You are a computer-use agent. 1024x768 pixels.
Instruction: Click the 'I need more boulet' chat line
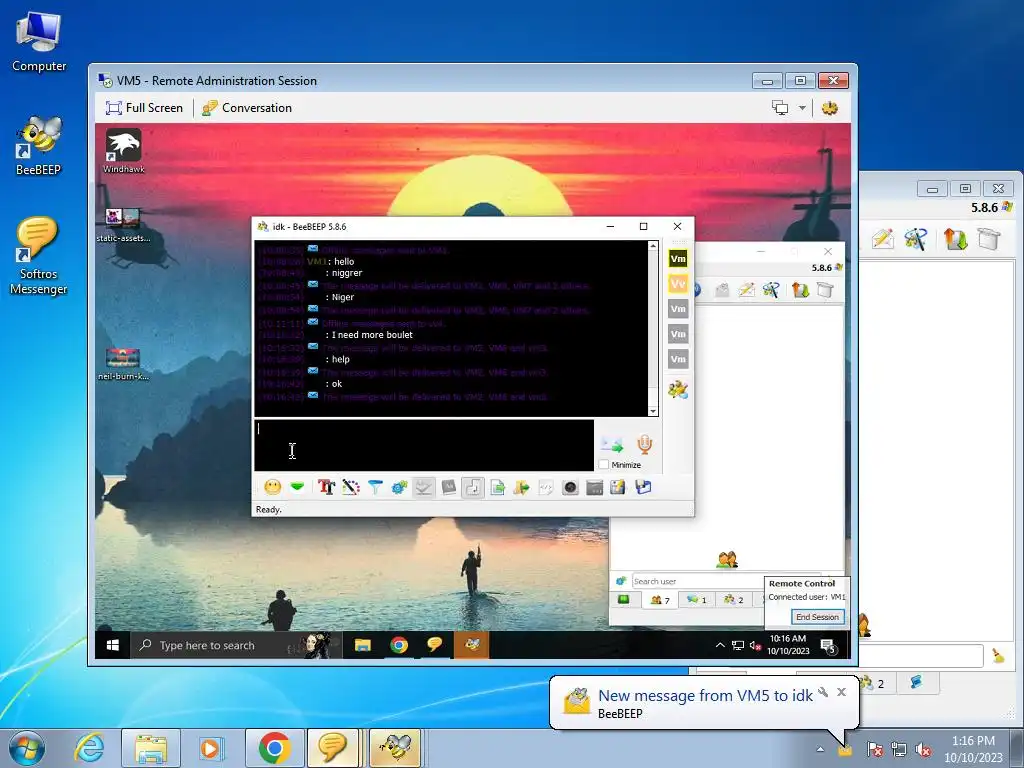pos(372,335)
